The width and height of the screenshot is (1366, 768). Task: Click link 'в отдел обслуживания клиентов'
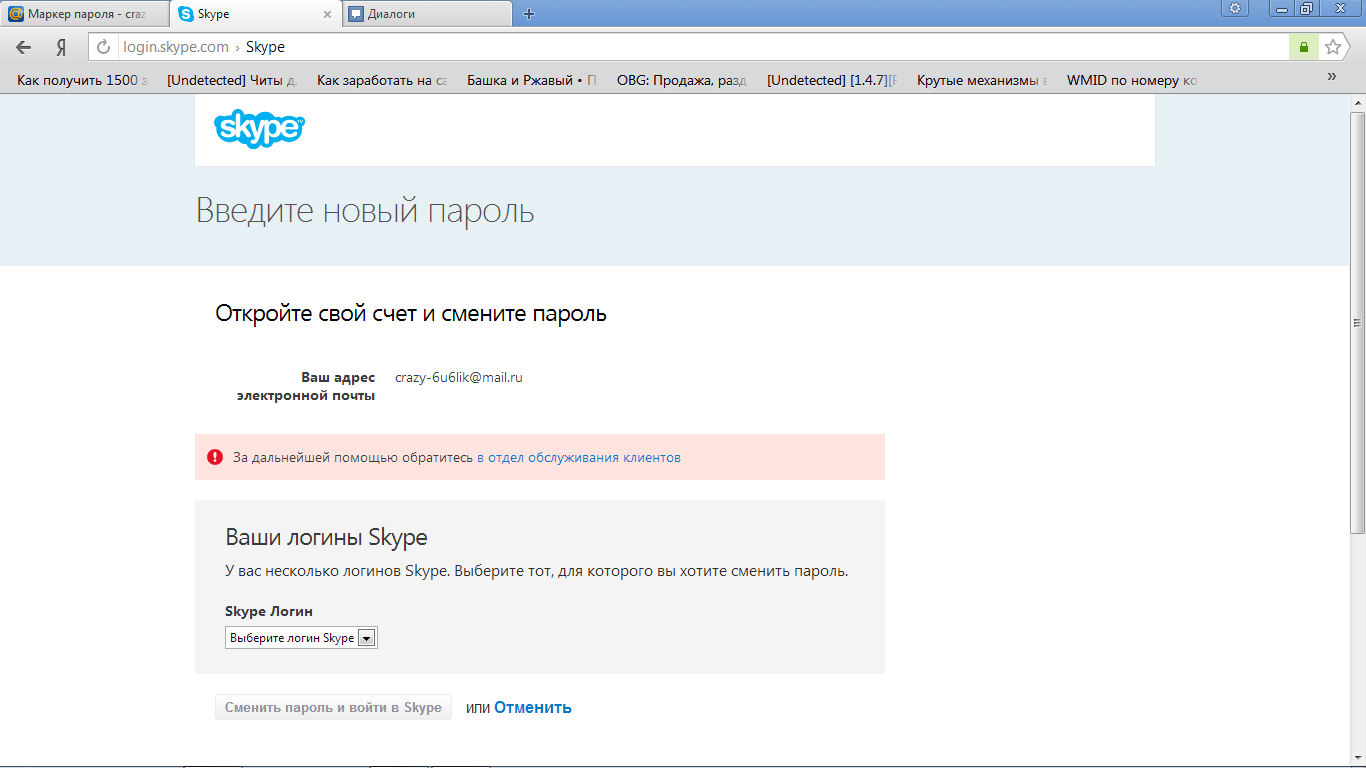click(579, 457)
